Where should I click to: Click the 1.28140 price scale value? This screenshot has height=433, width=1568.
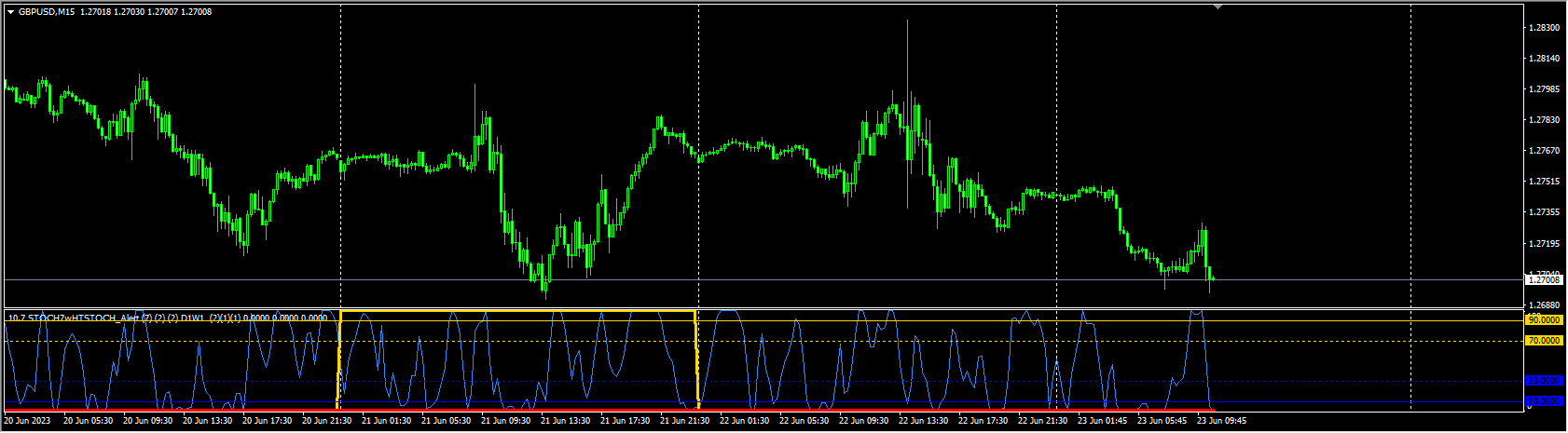[1544, 59]
